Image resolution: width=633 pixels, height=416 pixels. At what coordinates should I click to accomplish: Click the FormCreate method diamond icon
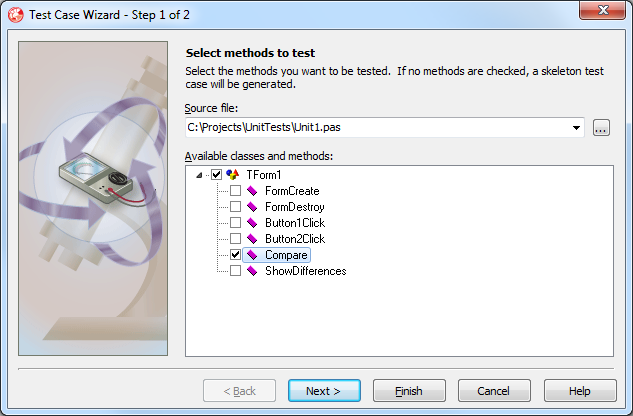click(x=252, y=191)
